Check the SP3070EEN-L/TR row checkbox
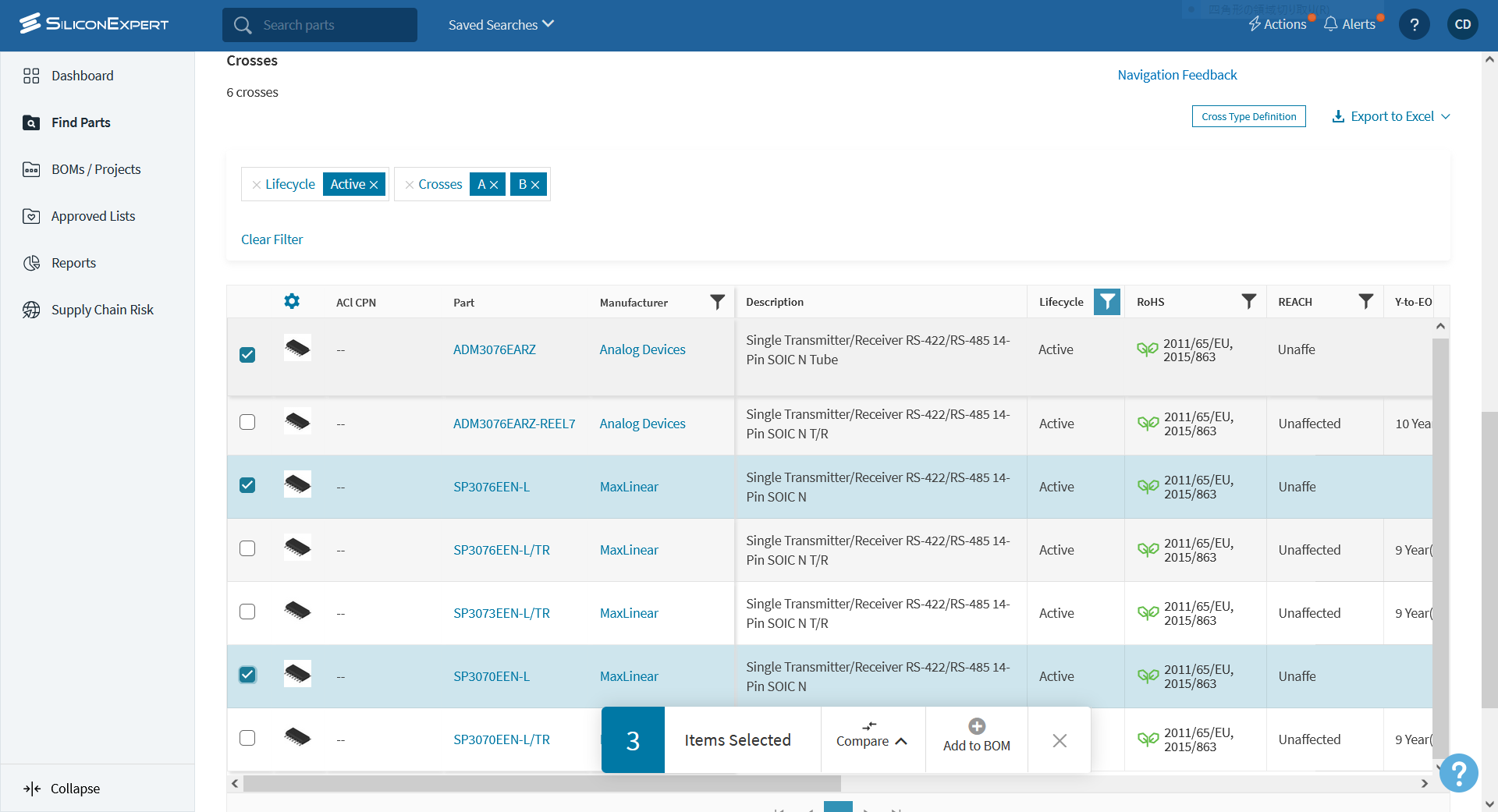This screenshot has width=1498, height=812. point(247,738)
